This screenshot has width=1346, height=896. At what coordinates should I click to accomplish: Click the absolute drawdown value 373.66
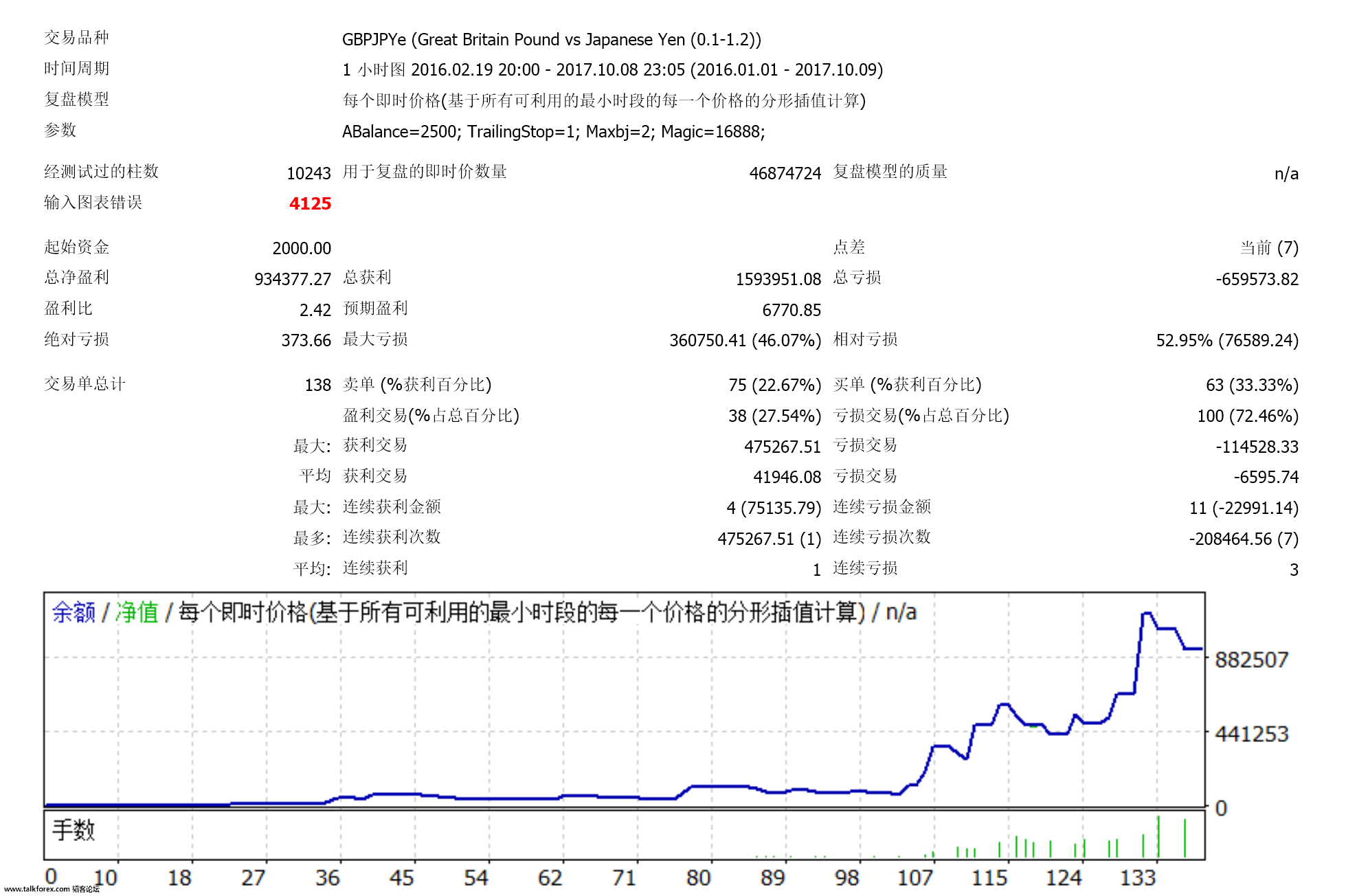(306, 340)
